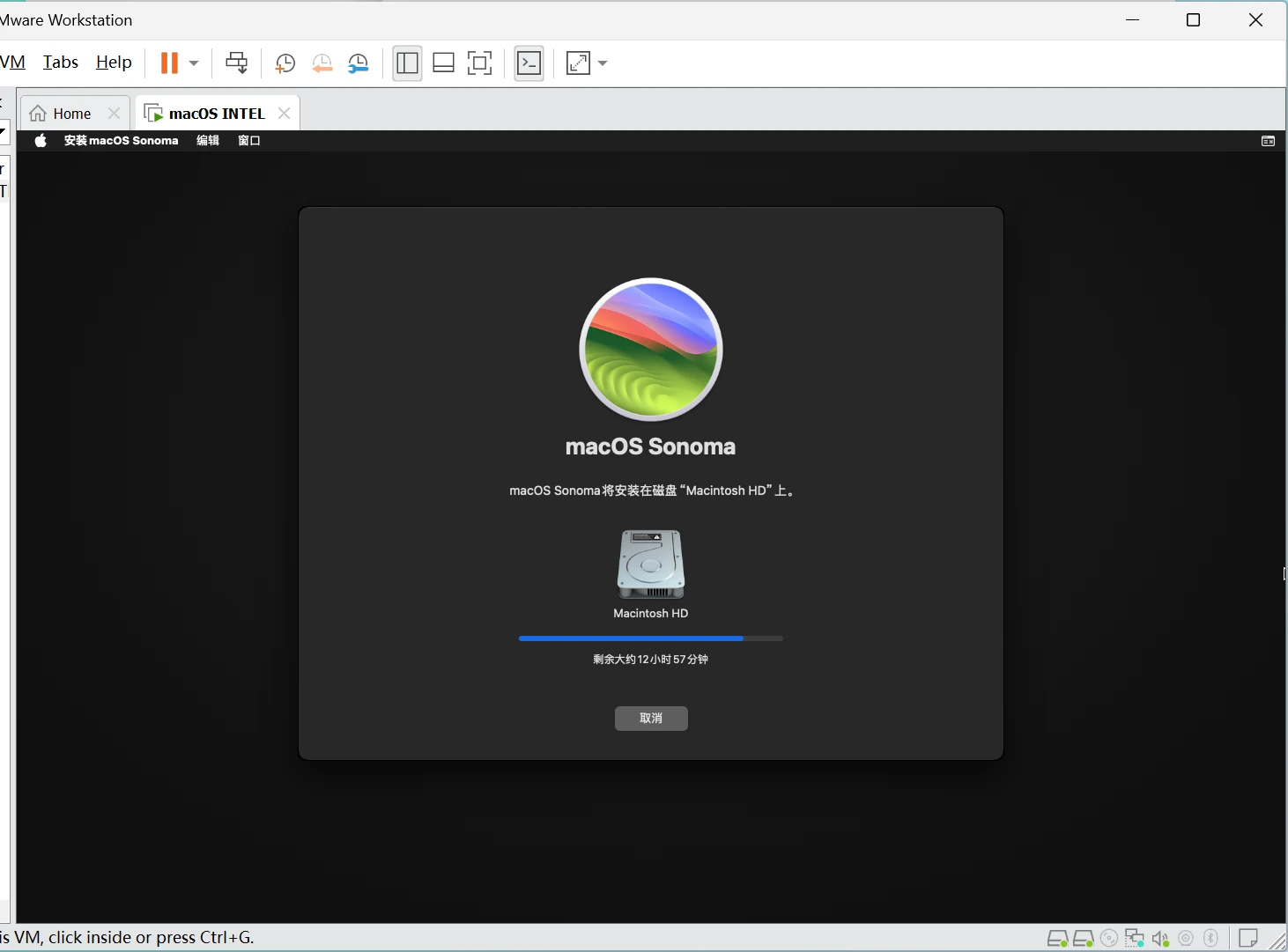This screenshot has width=1288, height=952.
Task: Click the camera device status icon
Action: pyautogui.click(x=1186, y=939)
